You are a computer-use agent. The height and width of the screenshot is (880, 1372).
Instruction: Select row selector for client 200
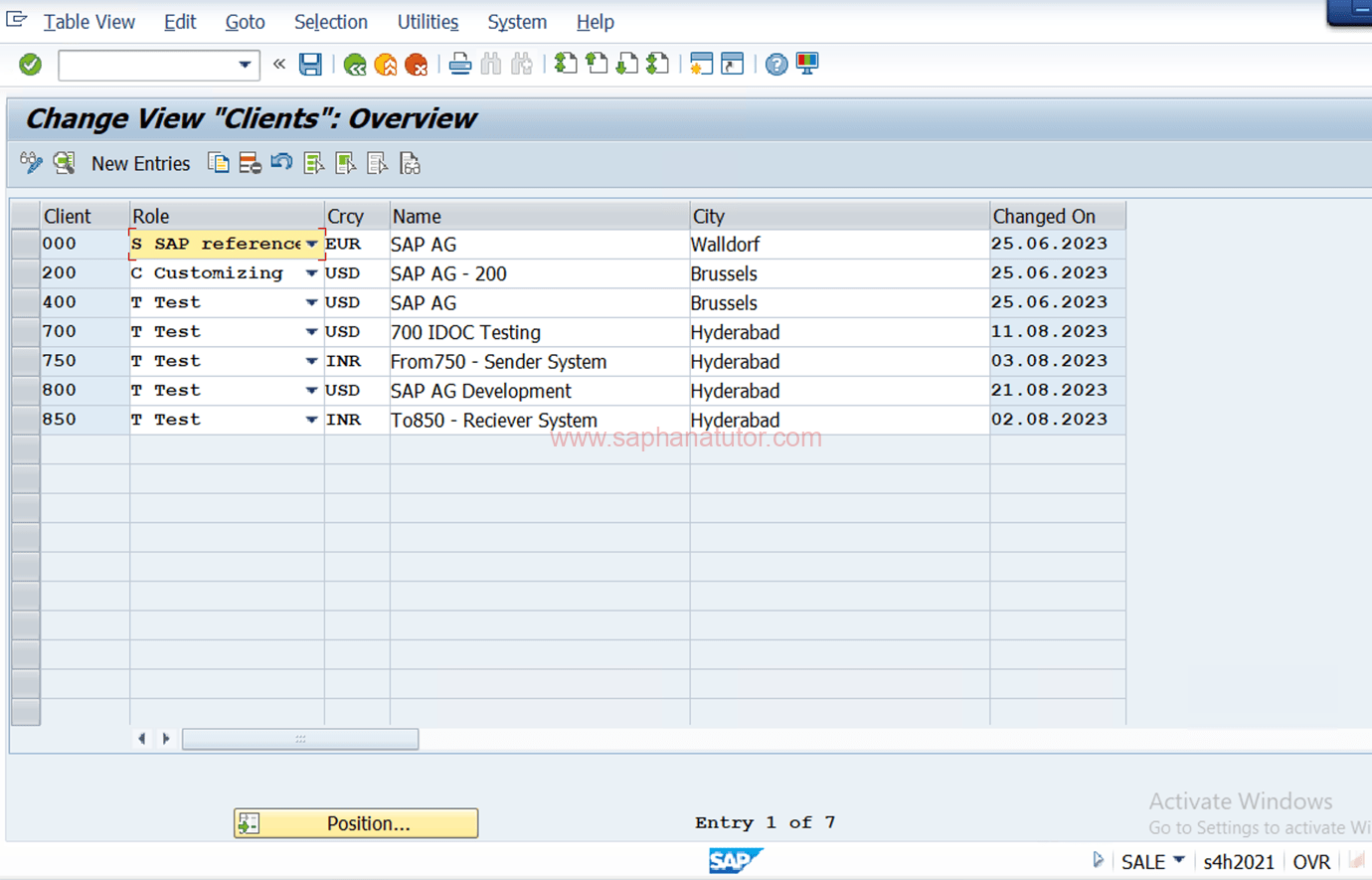tap(26, 273)
